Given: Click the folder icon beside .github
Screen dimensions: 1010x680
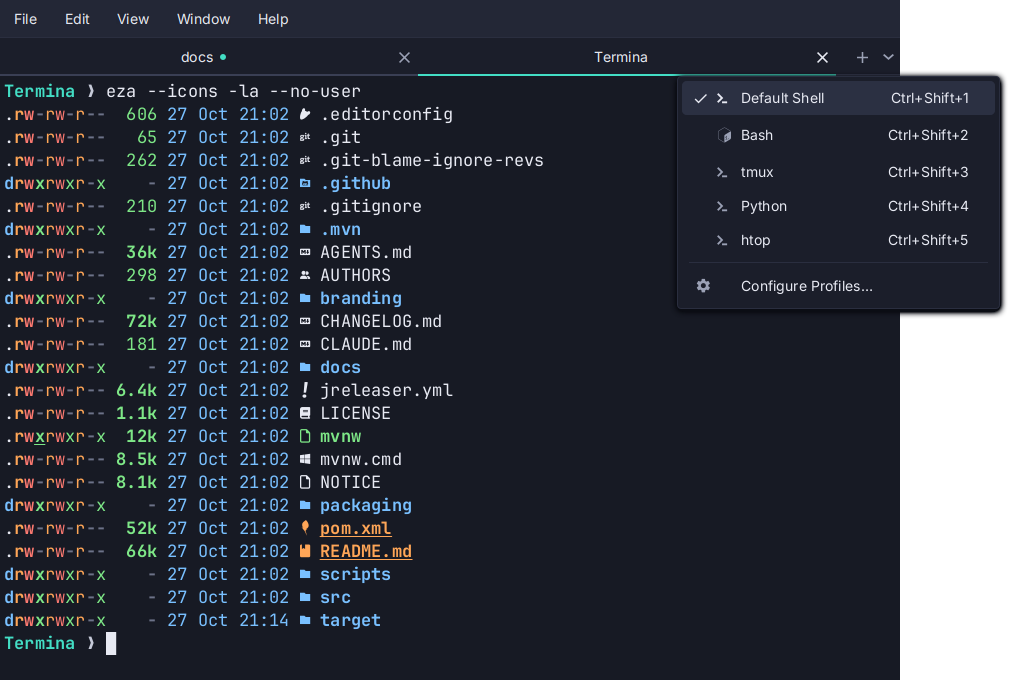Looking at the screenshot, I should click(305, 184).
